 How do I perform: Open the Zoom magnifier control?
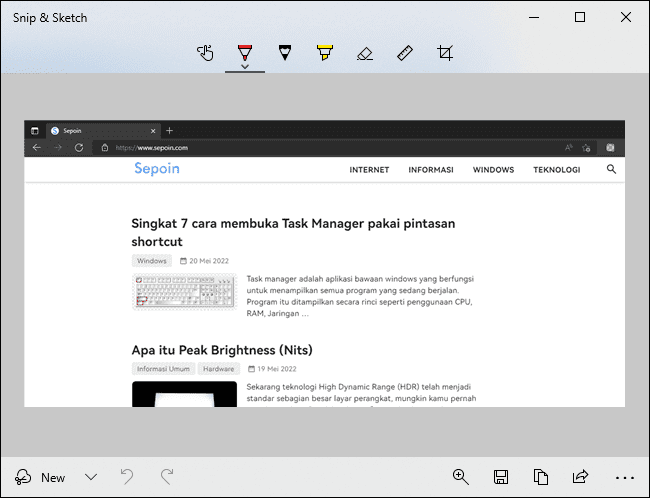click(x=461, y=477)
